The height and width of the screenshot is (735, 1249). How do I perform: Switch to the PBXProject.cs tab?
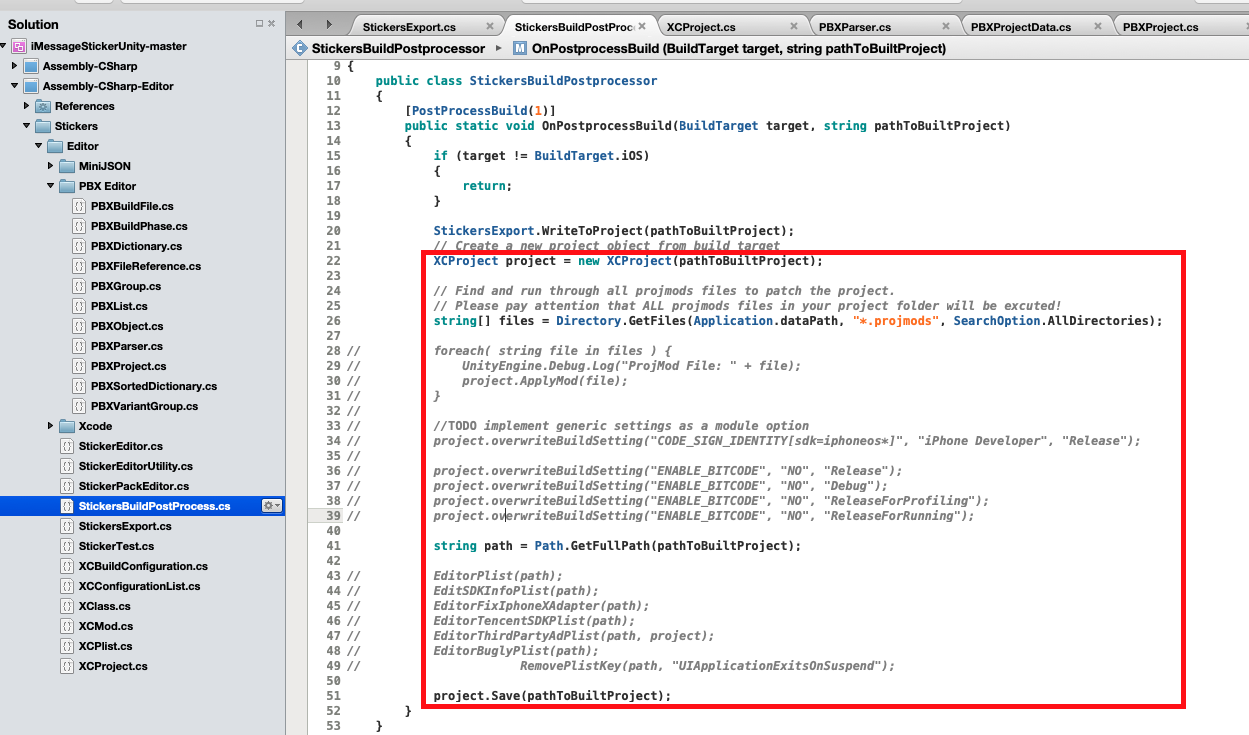1180,27
